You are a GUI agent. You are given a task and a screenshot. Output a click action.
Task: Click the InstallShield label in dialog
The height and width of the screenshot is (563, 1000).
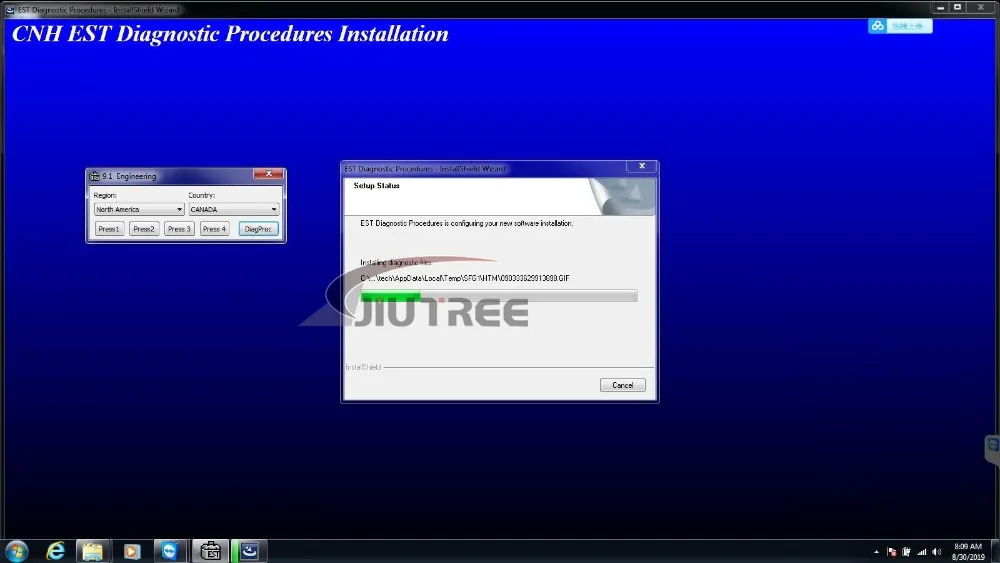(x=363, y=367)
